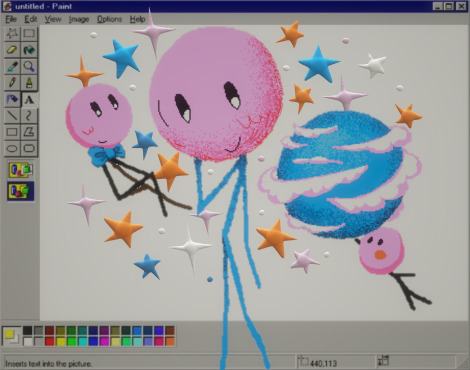This screenshot has height=370, width=470.
Task: Click the Magnifier tool
Action: pyautogui.click(x=29, y=66)
